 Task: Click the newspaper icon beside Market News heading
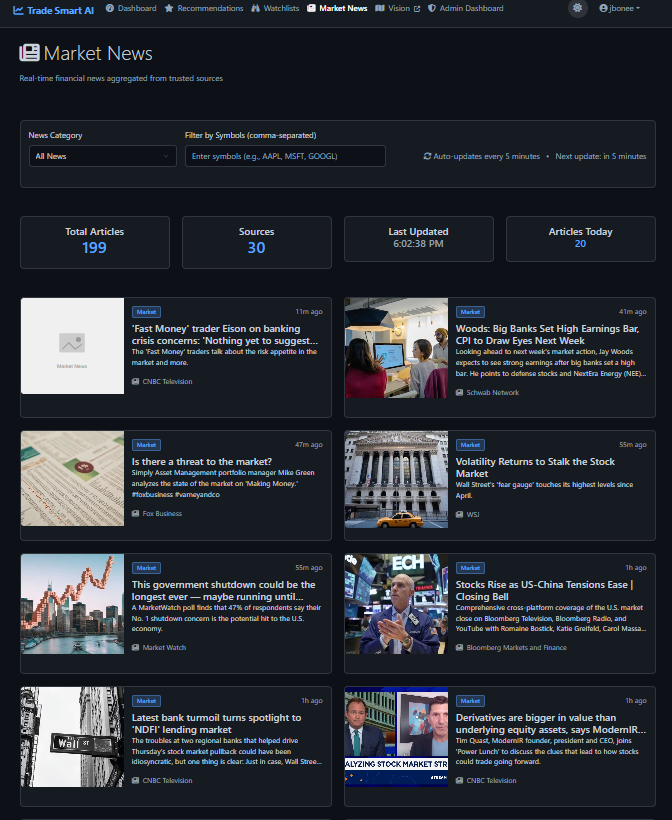[30, 53]
